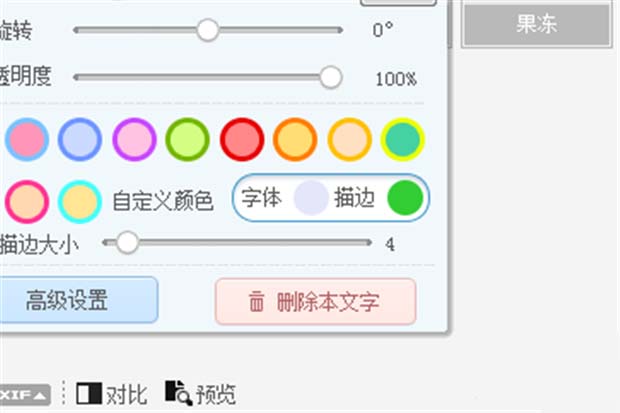Select the light blue color preset circle
The height and width of the screenshot is (413, 620).
tap(80, 139)
